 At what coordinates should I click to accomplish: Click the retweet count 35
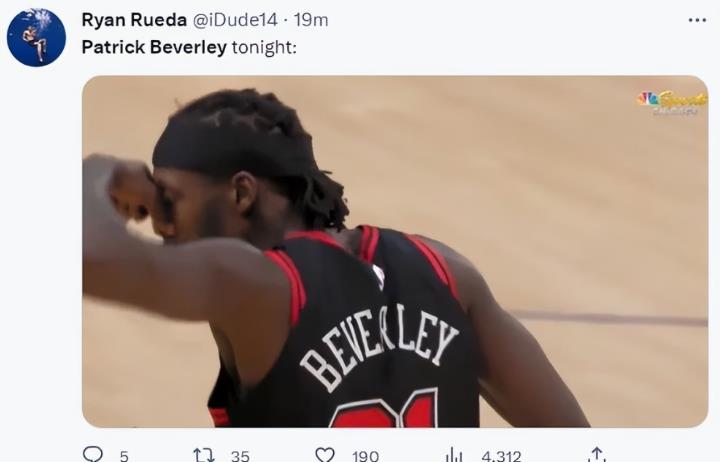240,456
